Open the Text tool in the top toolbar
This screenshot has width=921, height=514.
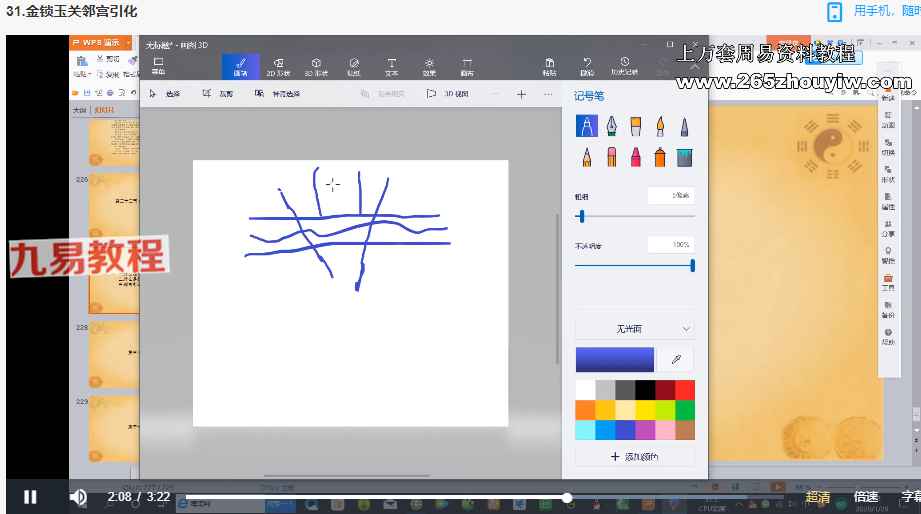click(x=390, y=66)
